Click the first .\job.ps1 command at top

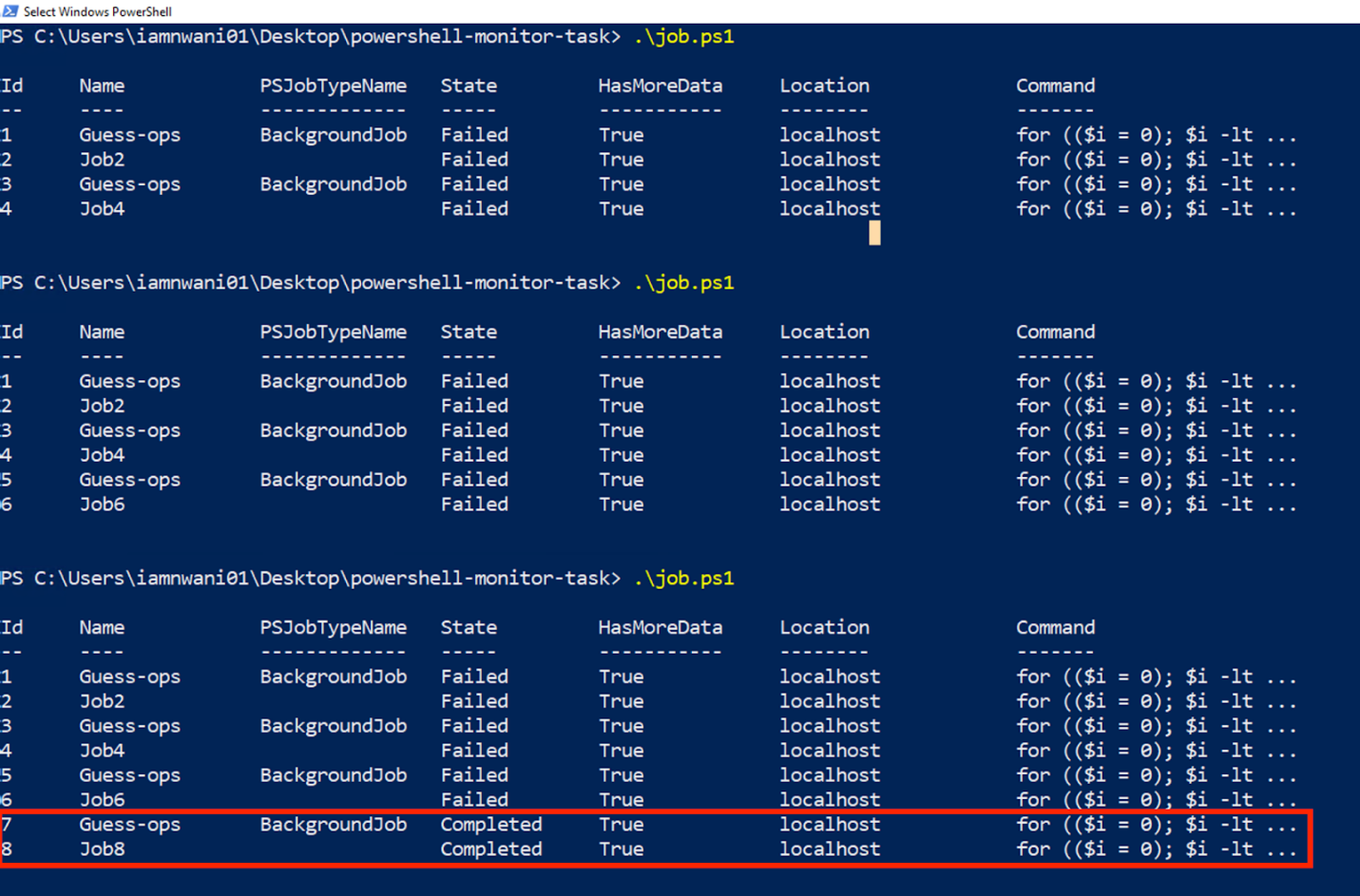click(x=683, y=37)
